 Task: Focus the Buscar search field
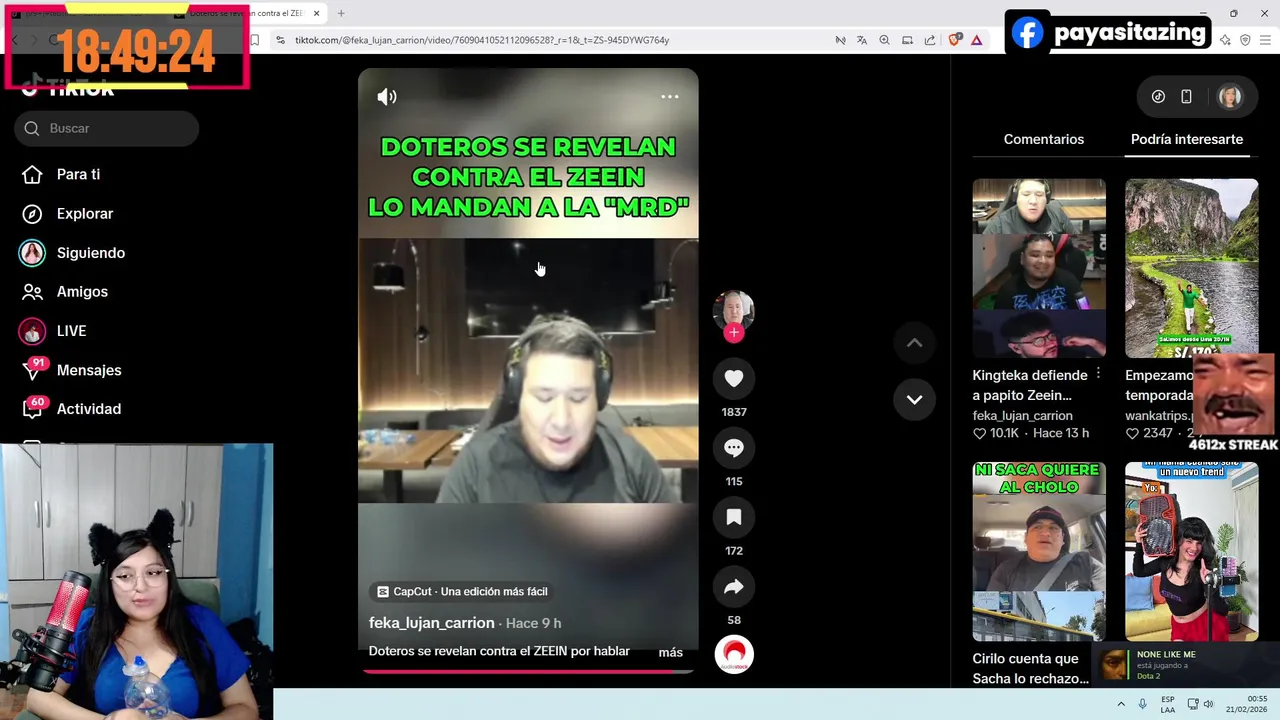[x=107, y=128]
